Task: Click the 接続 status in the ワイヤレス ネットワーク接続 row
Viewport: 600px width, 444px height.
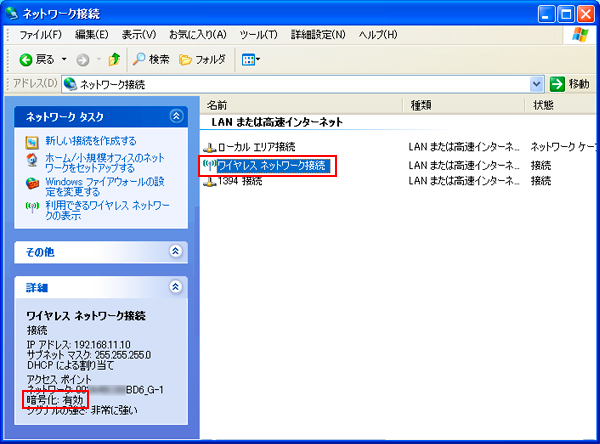Action: (541, 166)
